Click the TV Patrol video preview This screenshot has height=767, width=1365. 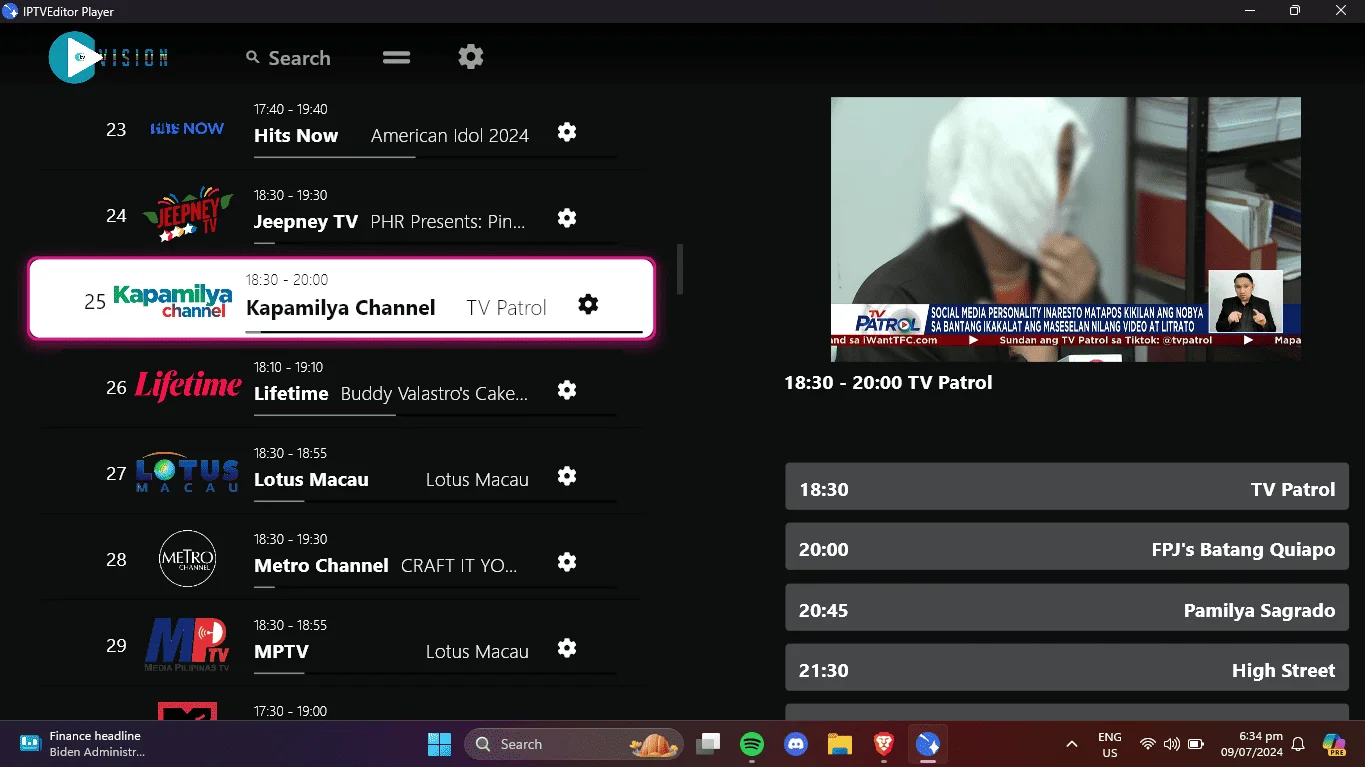tap(1066, 229)
